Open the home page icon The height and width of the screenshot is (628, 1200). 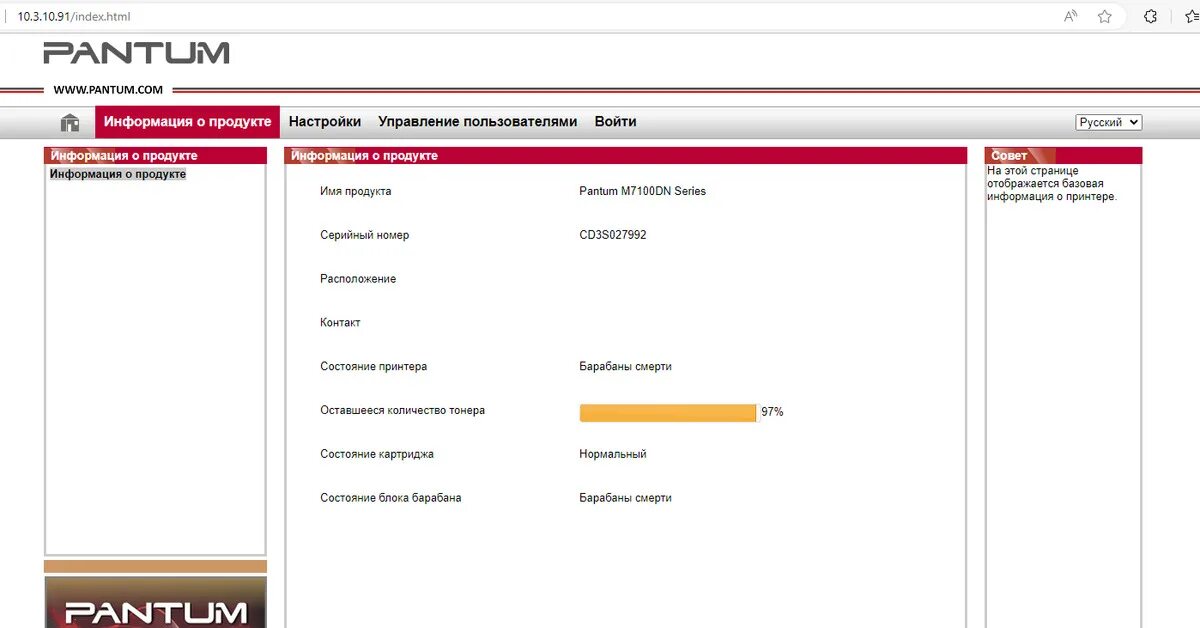[70, 122]
